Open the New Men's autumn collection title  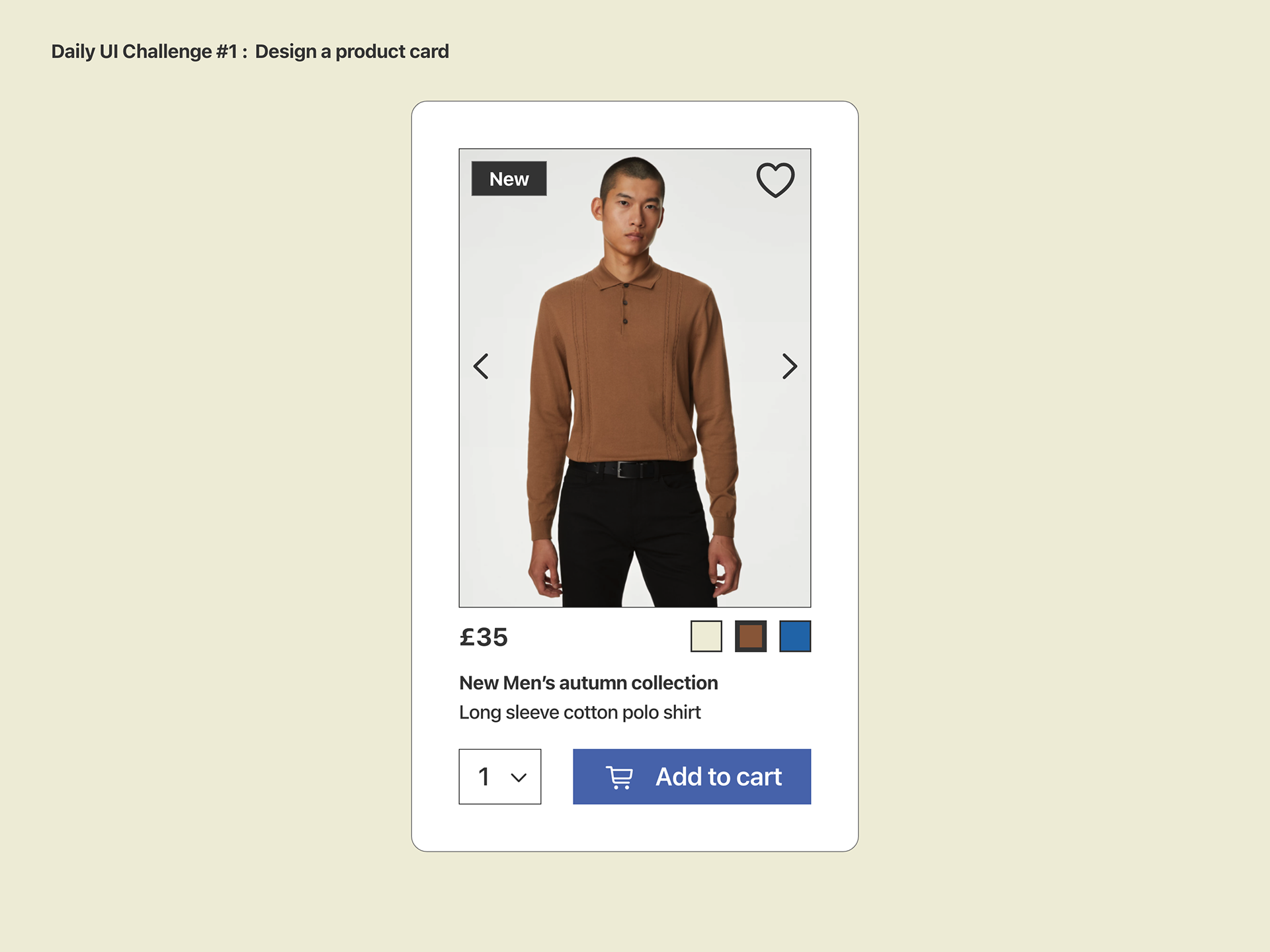pyautogui.click(x=588, y=683)
